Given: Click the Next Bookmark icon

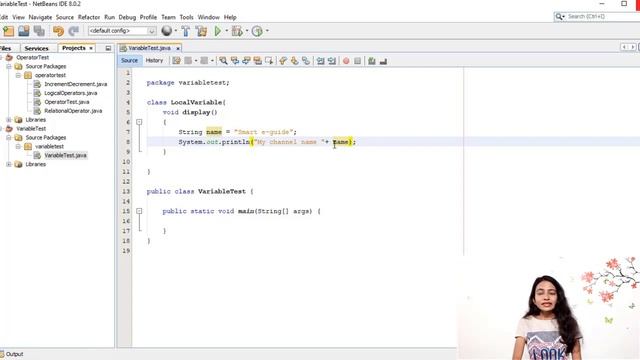Looking at the screenshot, I should (294, 61).
